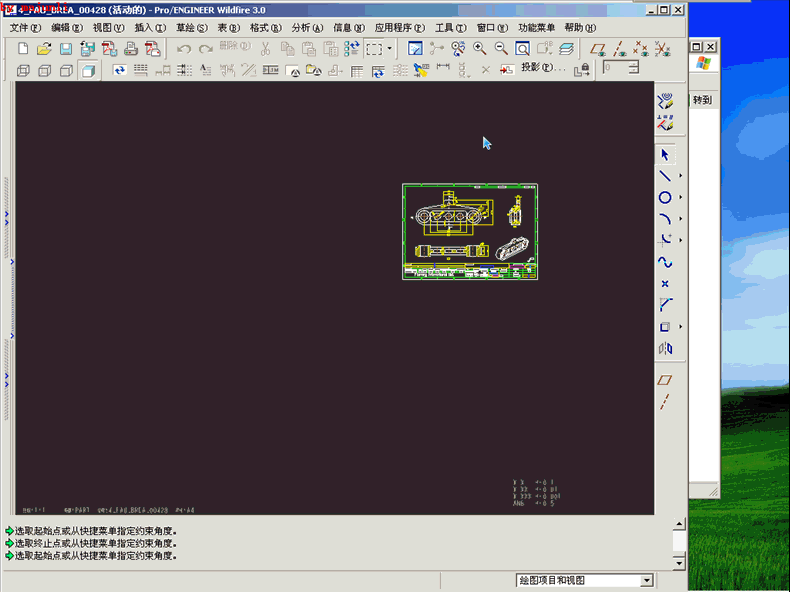The width and height of the screenshot is (790, 592).
Task: Click the padlock lock view movement icon
Action: click(x=581, y=70)
